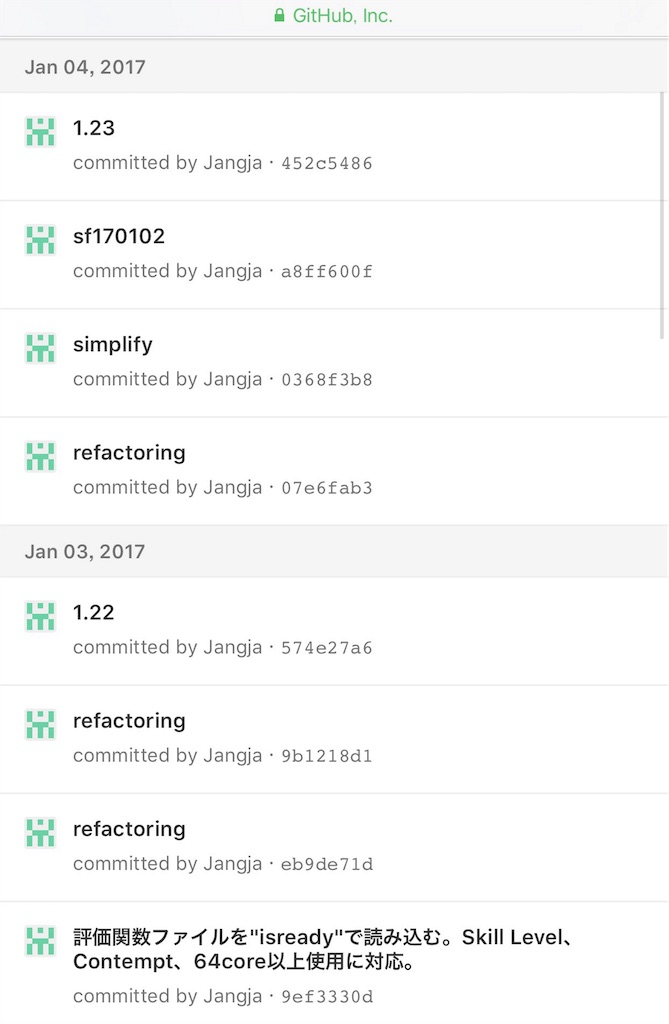Open Jangja avatar beside 1.23 commit
This screenshot has width=669, height=1024.
tap(40, 132)
